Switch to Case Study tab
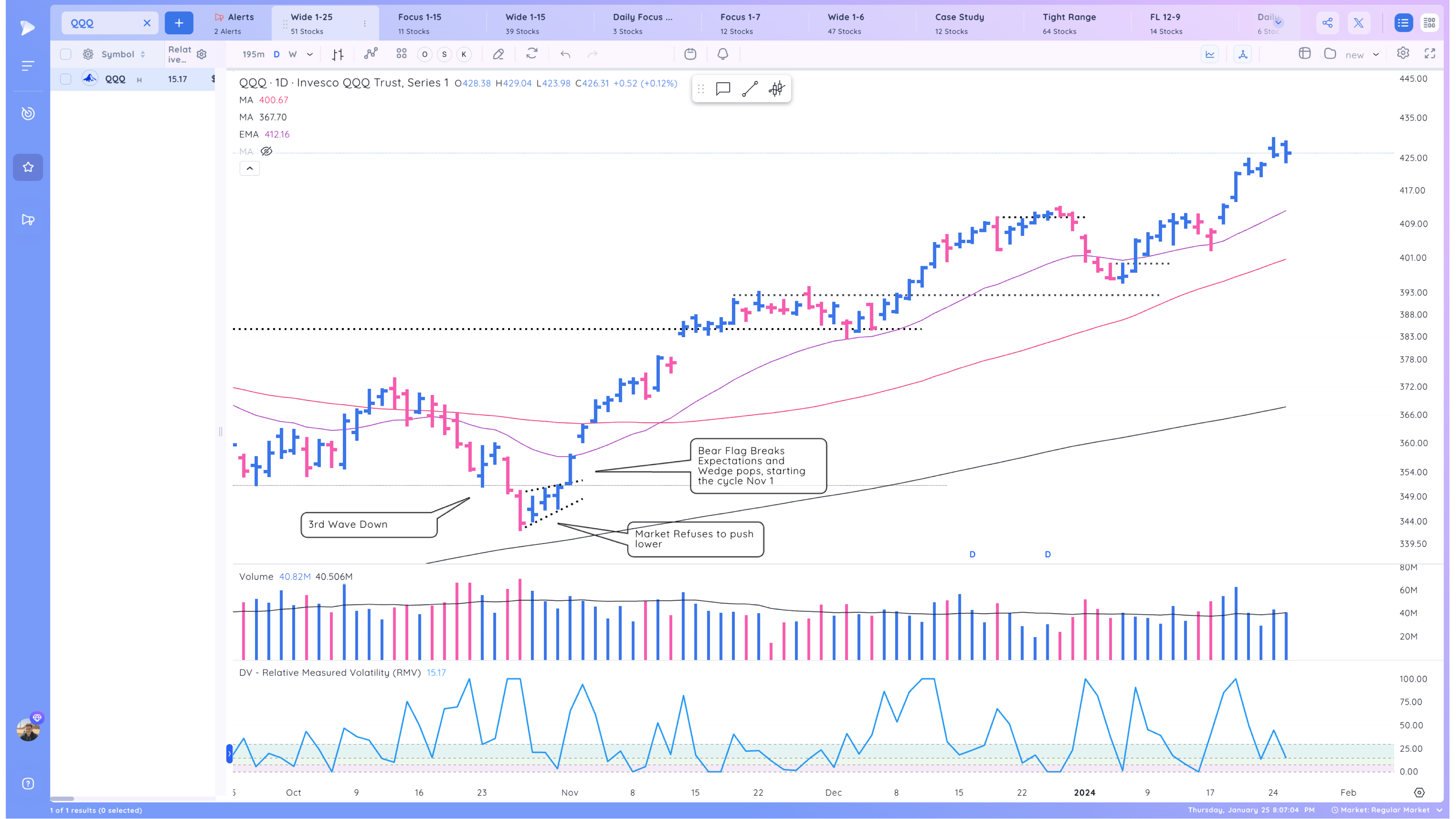The image size is (1456, 819). 959,24
